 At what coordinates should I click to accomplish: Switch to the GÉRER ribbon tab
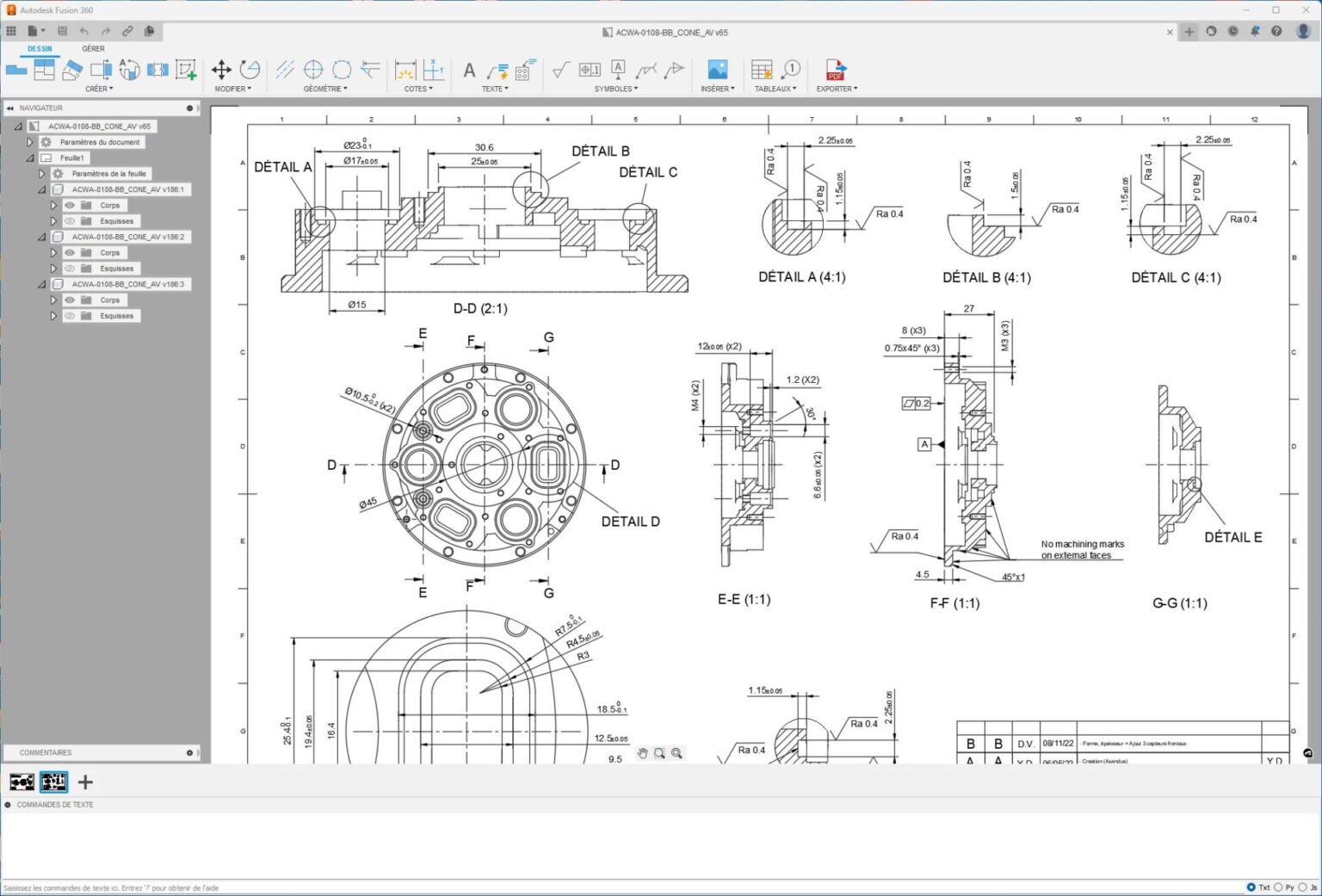click(93, 48)
